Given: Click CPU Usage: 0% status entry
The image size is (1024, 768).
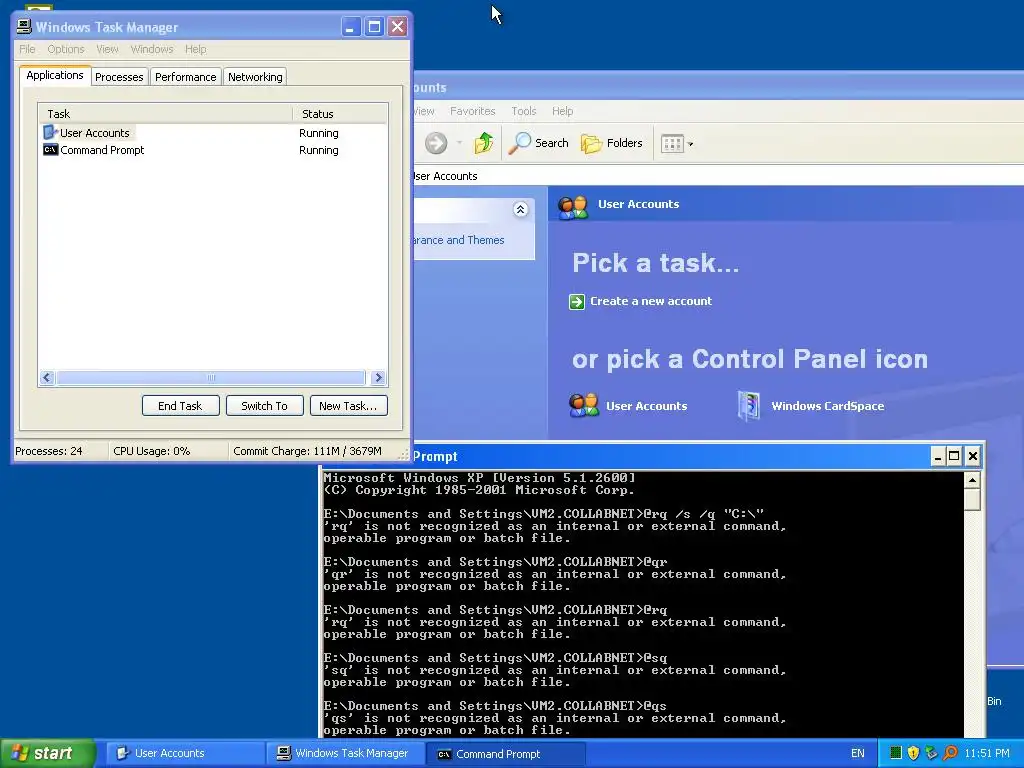Looking at the screenshot, I should tap(152, 451).
